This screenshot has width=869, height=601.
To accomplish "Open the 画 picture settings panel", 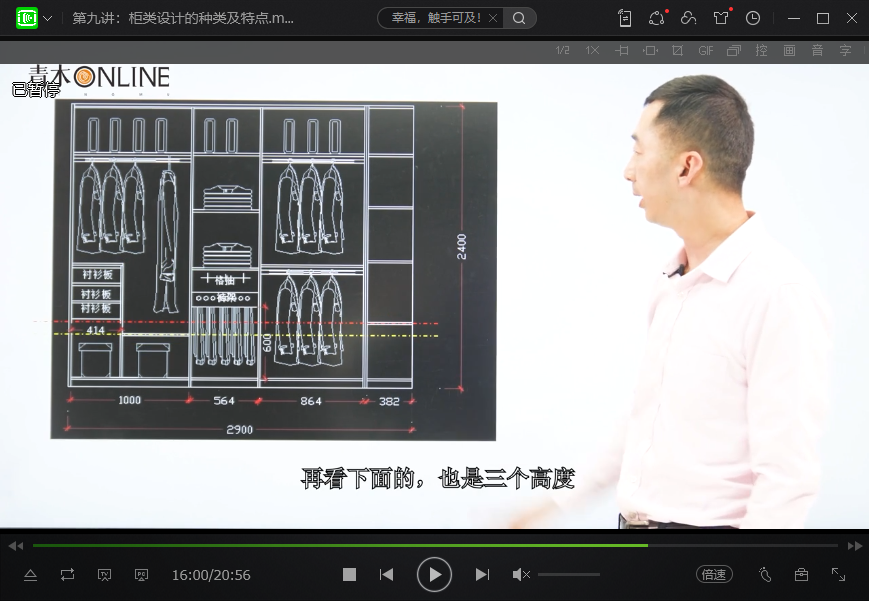I will (789, 50).
